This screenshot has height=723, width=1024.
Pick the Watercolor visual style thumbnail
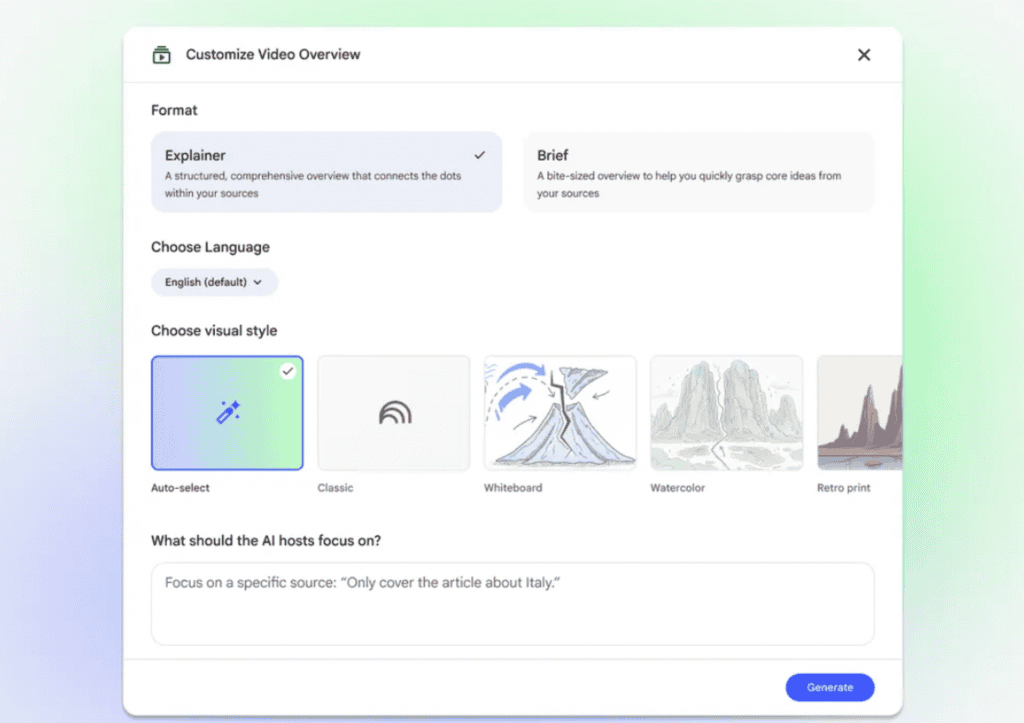pyautogui.click(x=726, y=412)
